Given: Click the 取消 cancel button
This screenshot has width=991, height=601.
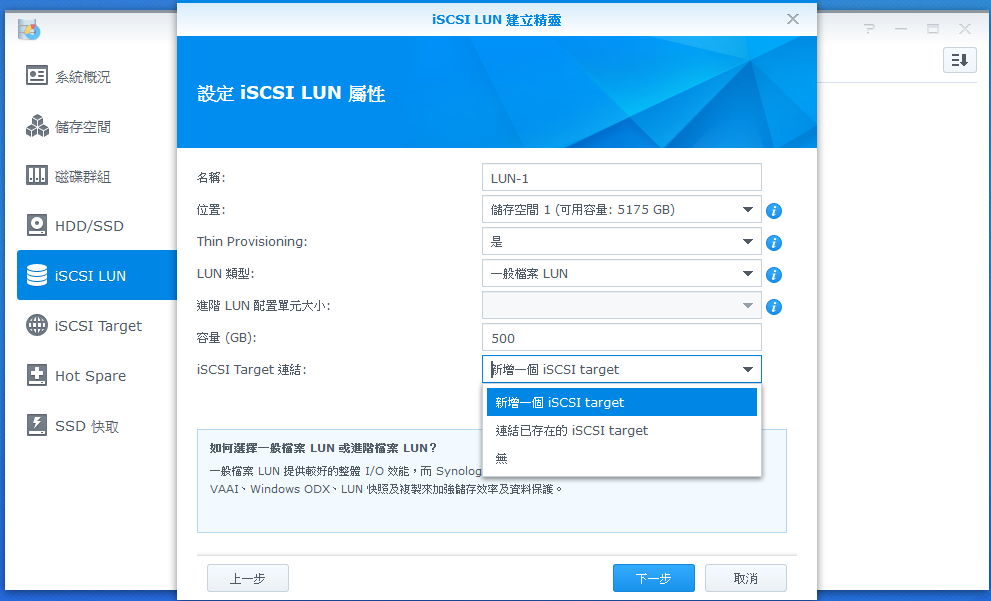Looking at the screenshot, I should pyautogui.click(x=746, y=578).
